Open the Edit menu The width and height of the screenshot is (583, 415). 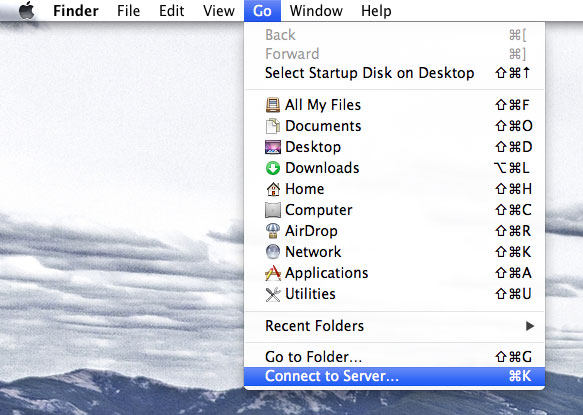tap(171, 11)
